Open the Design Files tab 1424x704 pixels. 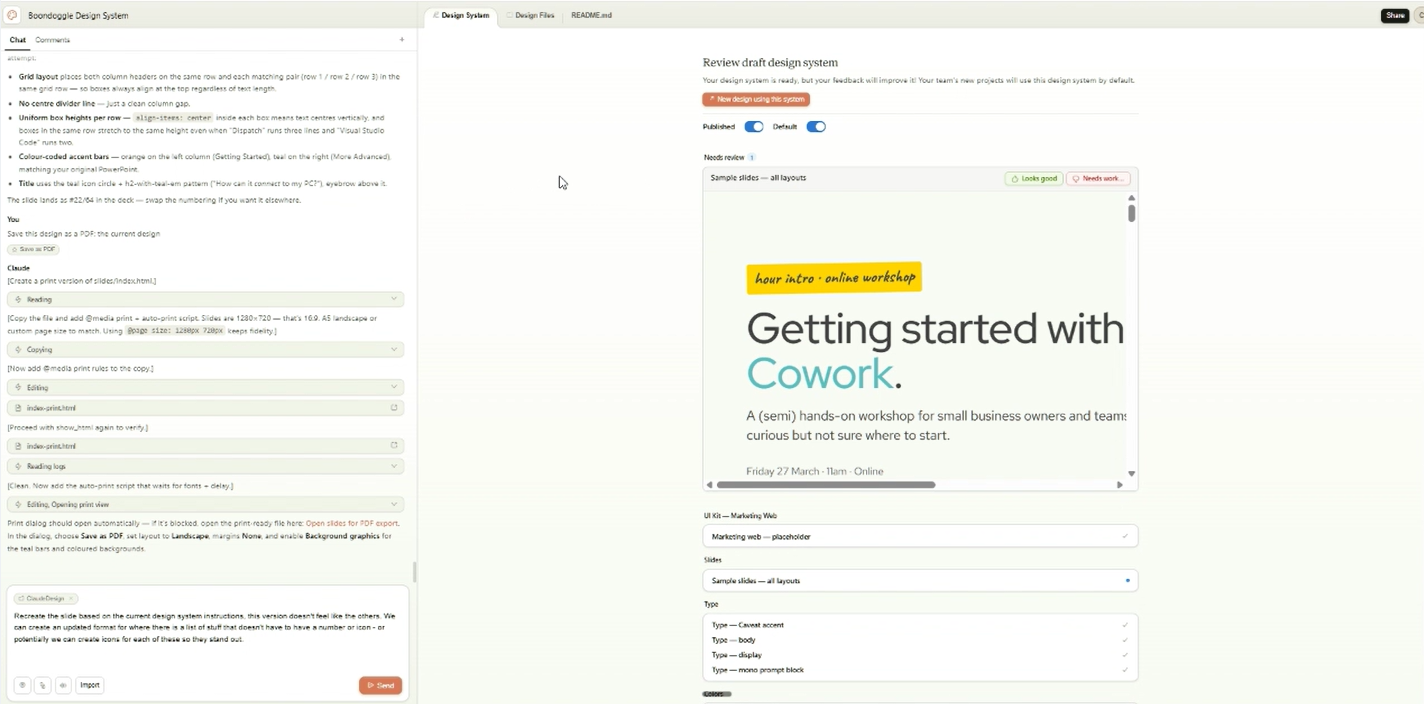pos(530,16)
